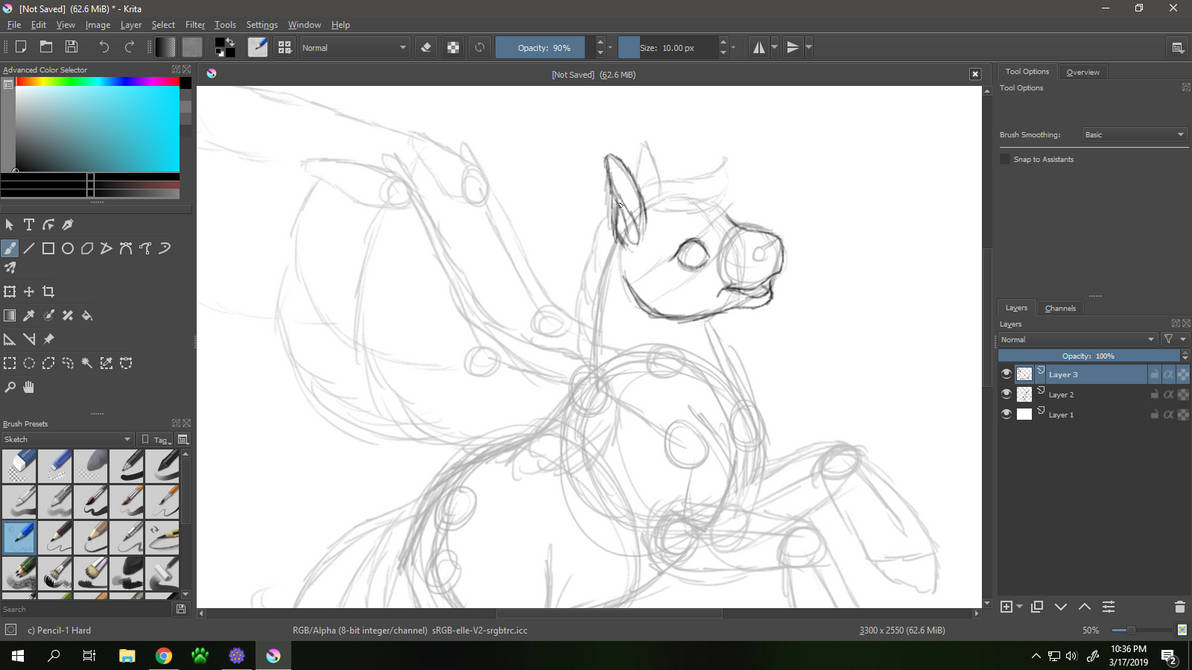
Task: Click the Tag button in Brush Presets
Action: tap(157, 440)
